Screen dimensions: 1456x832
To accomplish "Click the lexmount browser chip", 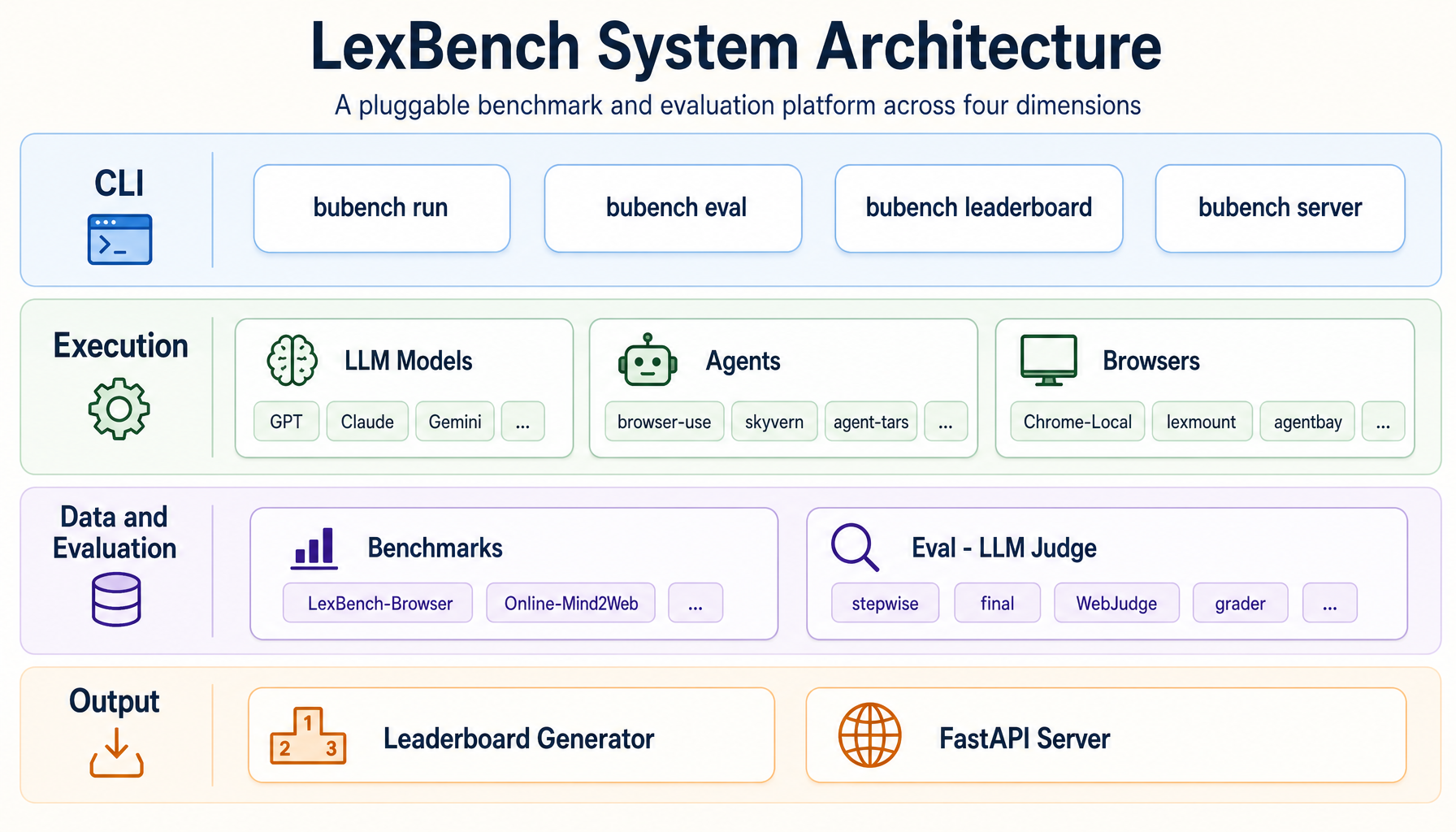I will click(1202, 422).
